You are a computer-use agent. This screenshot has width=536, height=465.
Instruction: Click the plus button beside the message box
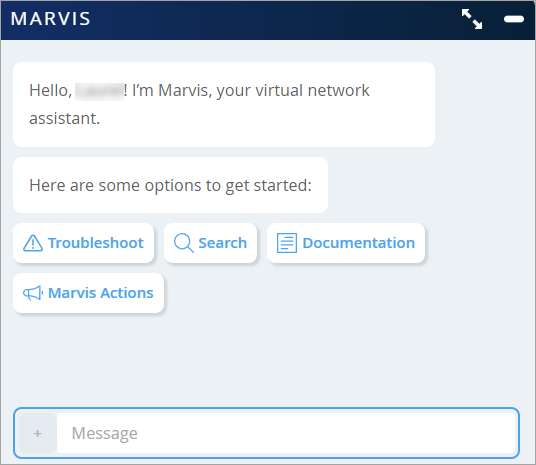tap(38, 433)
